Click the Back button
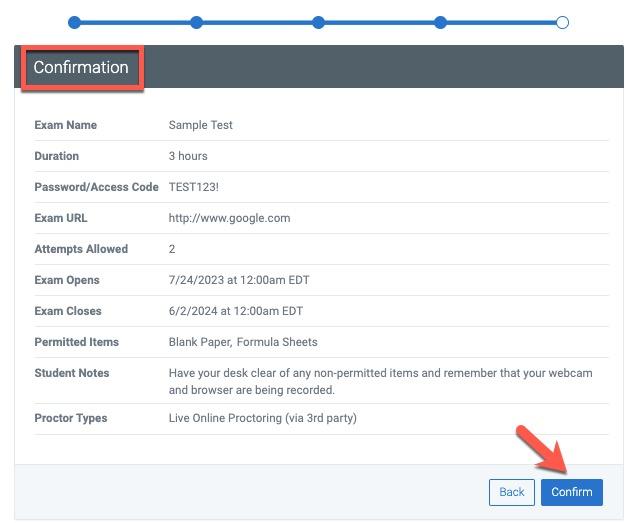Viewport: 628px width, 523px height. click(x=511, y=492)
